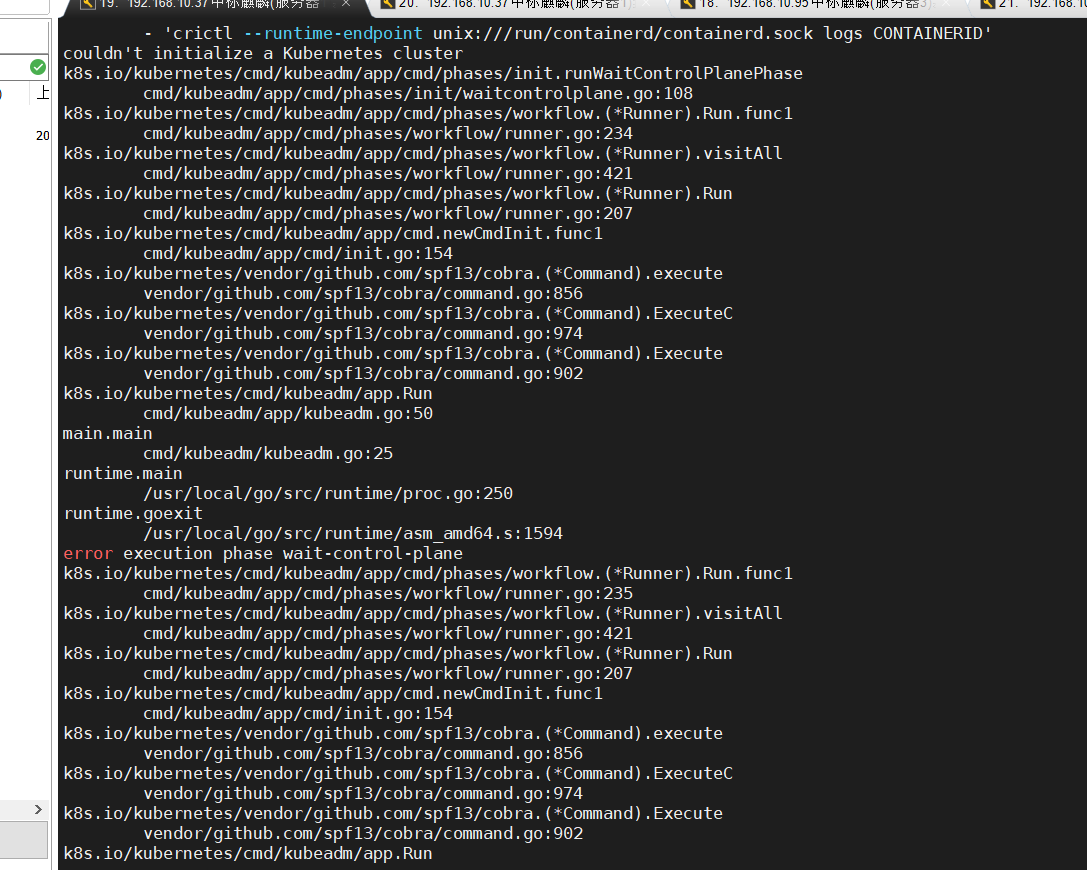The width and height of the screenshot is (1087, 870).
Task: Switch to session tab 19 for 192.168.10.37
Action: tap(209, 4)
